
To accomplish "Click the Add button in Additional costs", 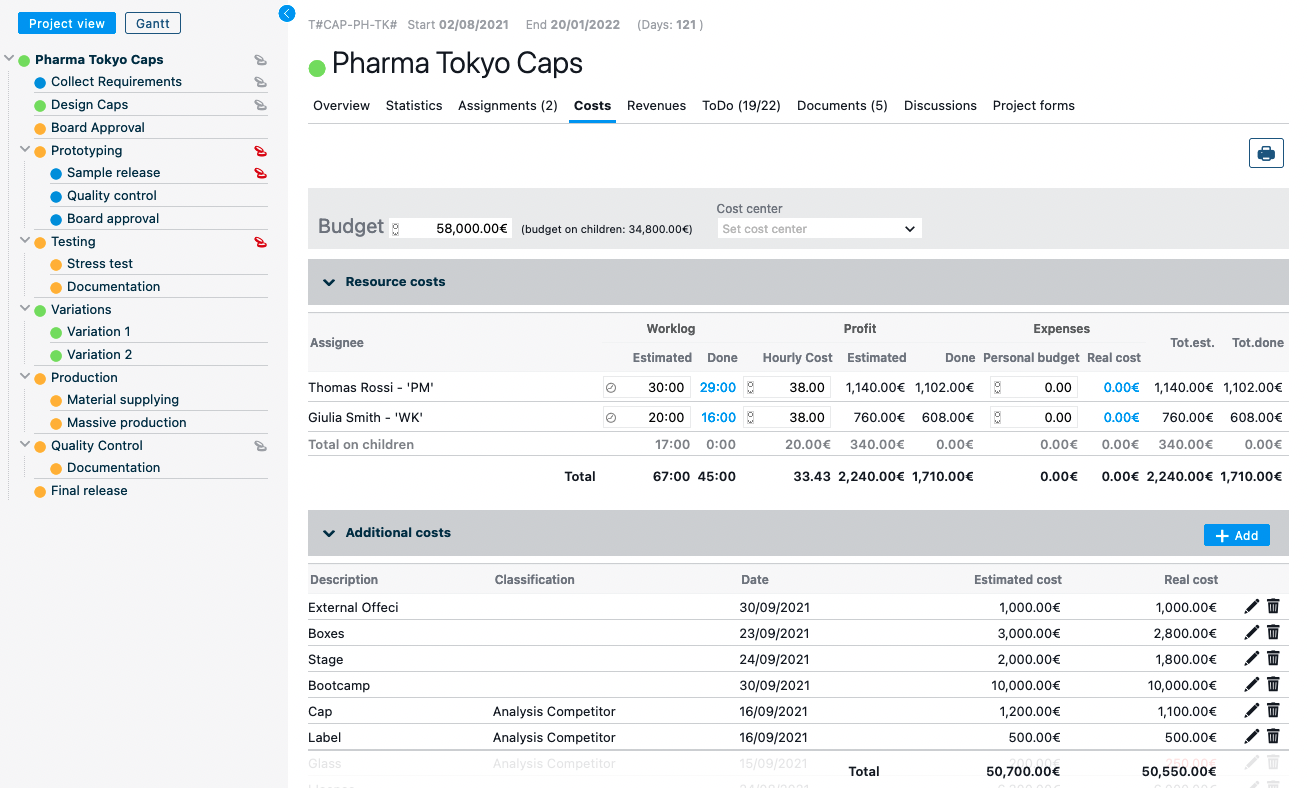I will click(1236, 536).
